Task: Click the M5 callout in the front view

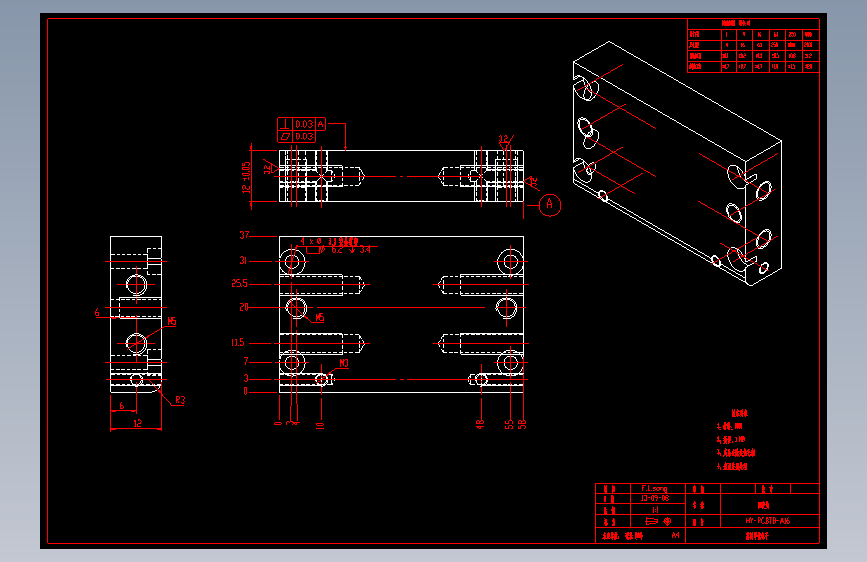Action: 320,318
